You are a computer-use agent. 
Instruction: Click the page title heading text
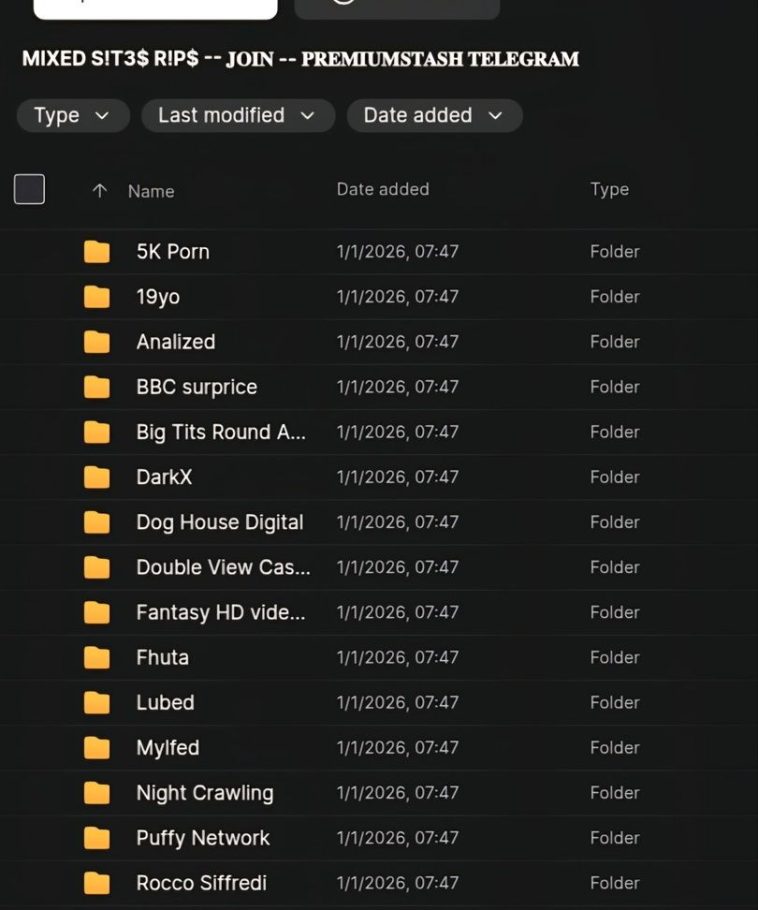point(300,59)
